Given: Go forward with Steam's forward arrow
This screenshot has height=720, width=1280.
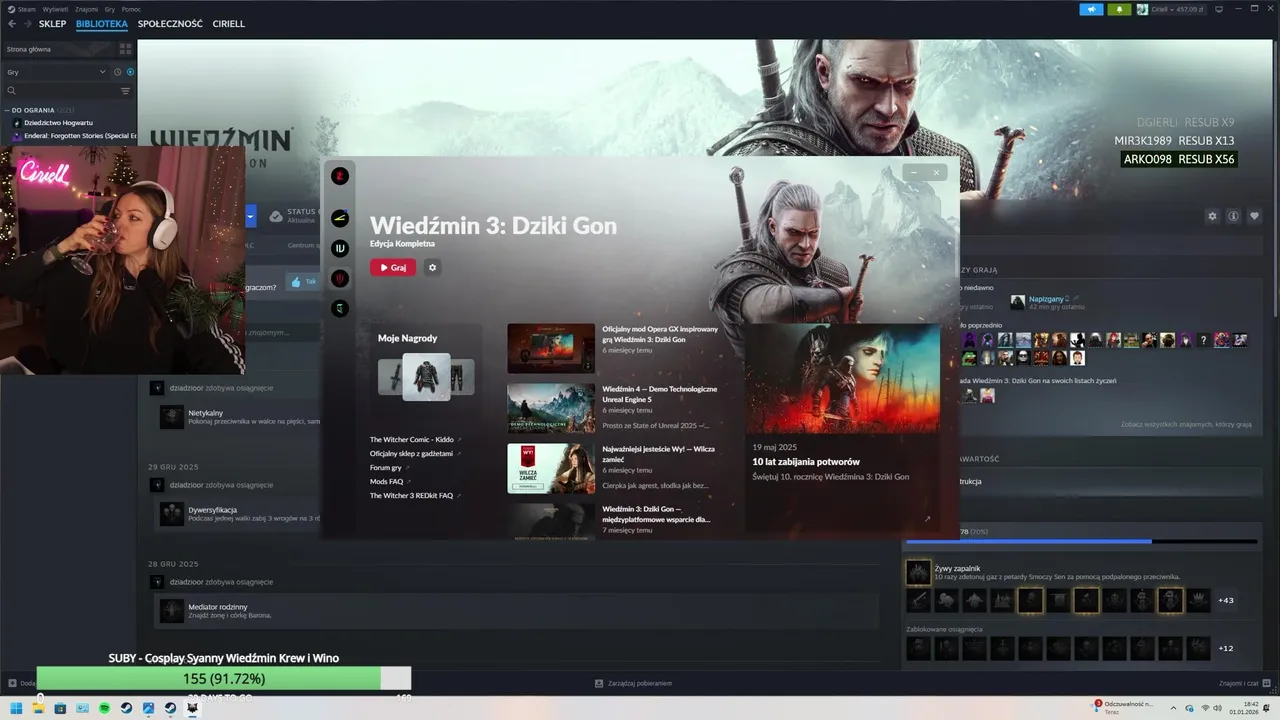Looking at the screenshot, I should pyautogui.click(x=26, y=24).
